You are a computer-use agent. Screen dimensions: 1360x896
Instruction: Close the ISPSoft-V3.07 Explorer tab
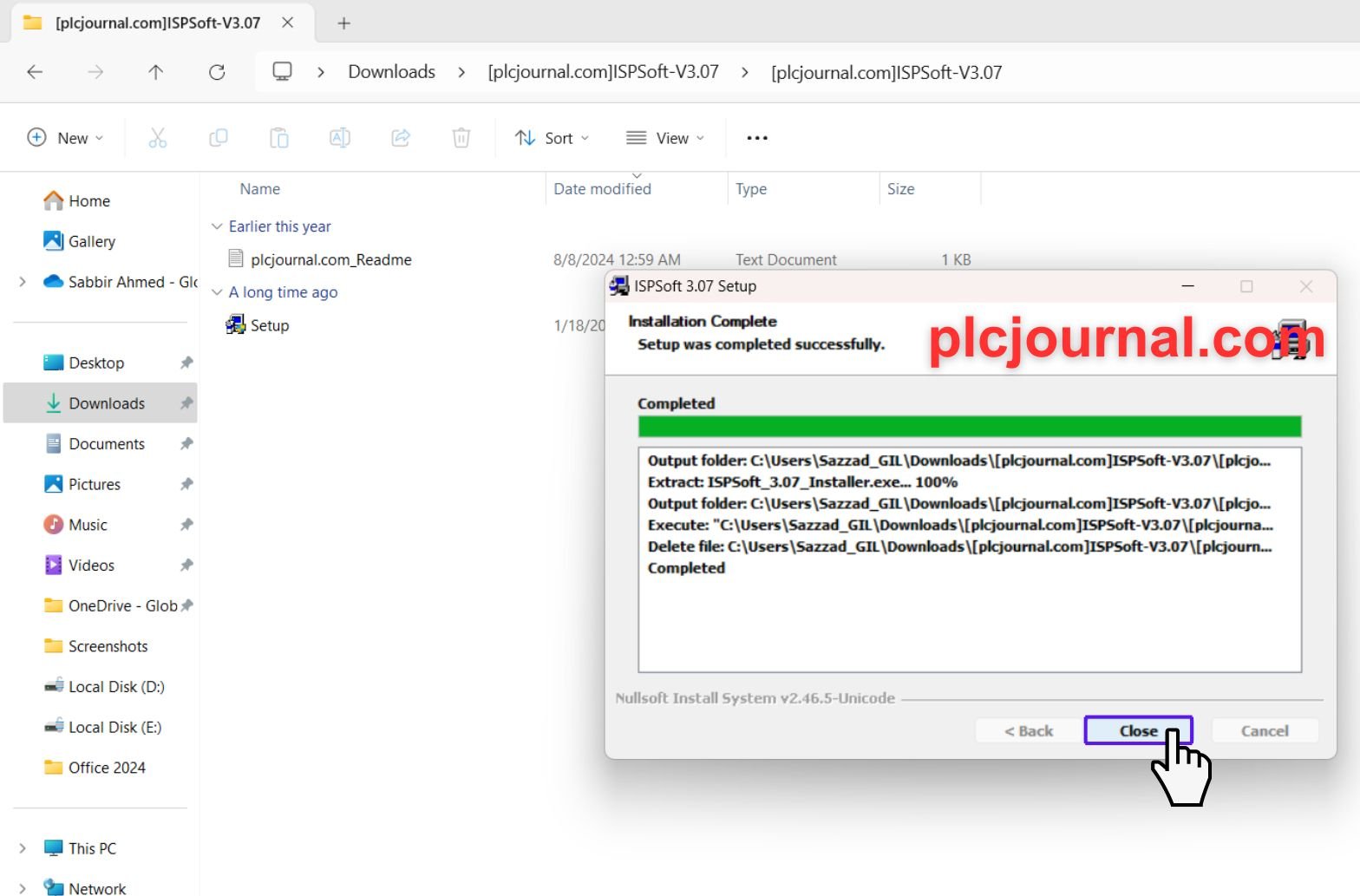pyautogui.click(x=288, y=23)
